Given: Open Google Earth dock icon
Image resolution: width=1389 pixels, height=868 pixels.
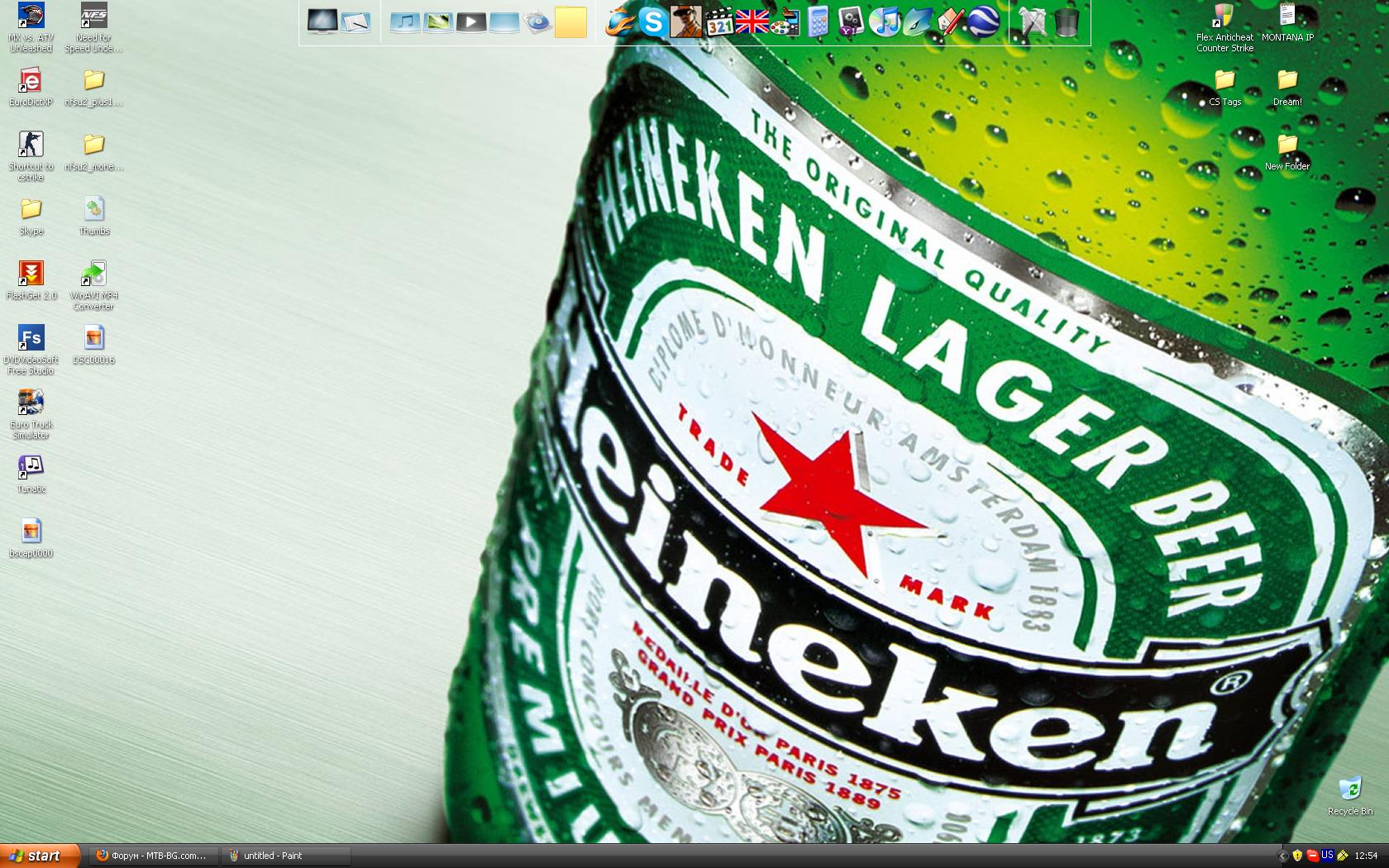Looking at the screenshot, I should [x=983, y=22].
